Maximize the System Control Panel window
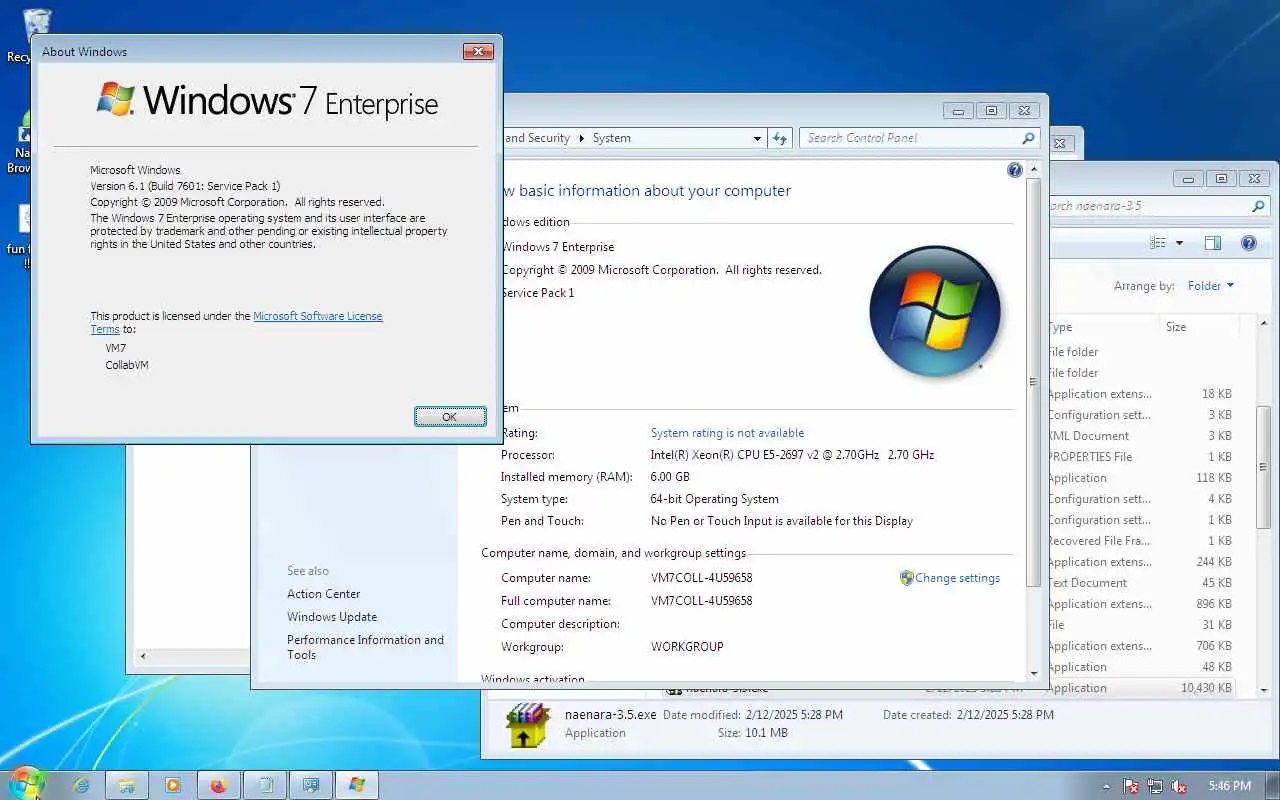The height and width of the screenshot is (800, 1280). pyautogui.click(x=991, y=111)
